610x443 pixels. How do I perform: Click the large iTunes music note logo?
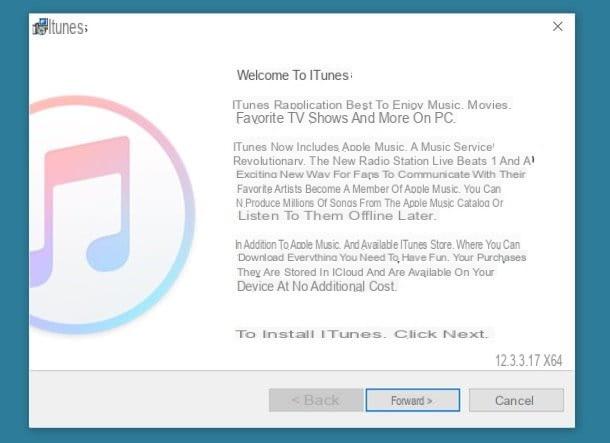[x=112, y=215]
